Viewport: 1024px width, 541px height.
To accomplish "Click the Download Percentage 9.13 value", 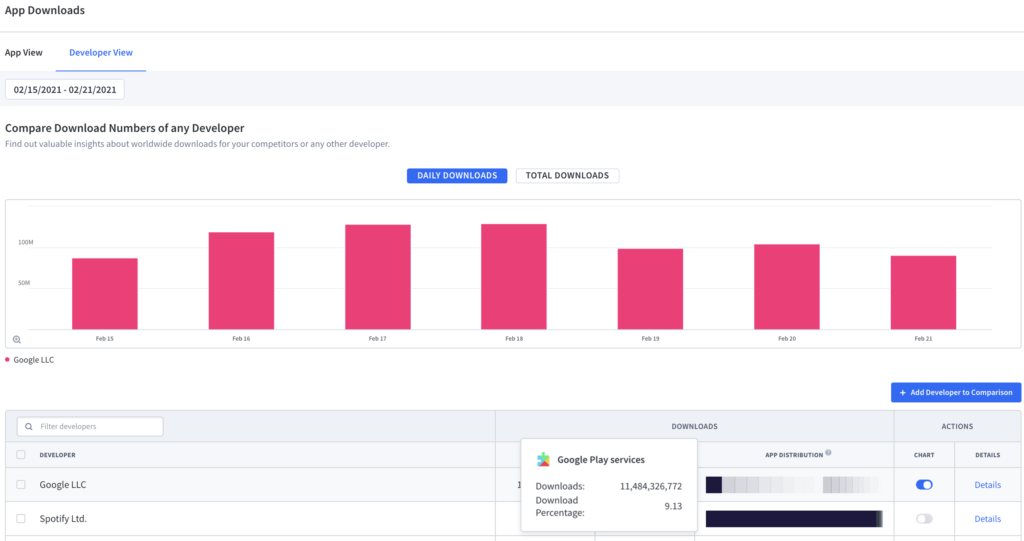I will click(673, 506).
